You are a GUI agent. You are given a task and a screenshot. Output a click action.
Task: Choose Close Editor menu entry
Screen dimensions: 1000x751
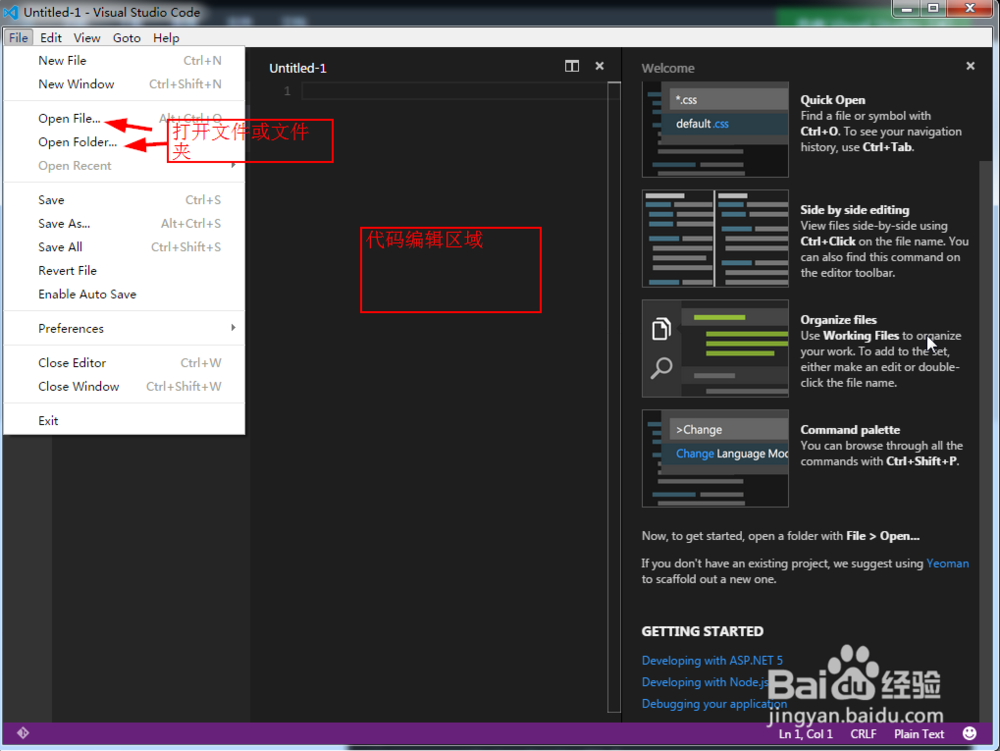[x=124, y=363]
